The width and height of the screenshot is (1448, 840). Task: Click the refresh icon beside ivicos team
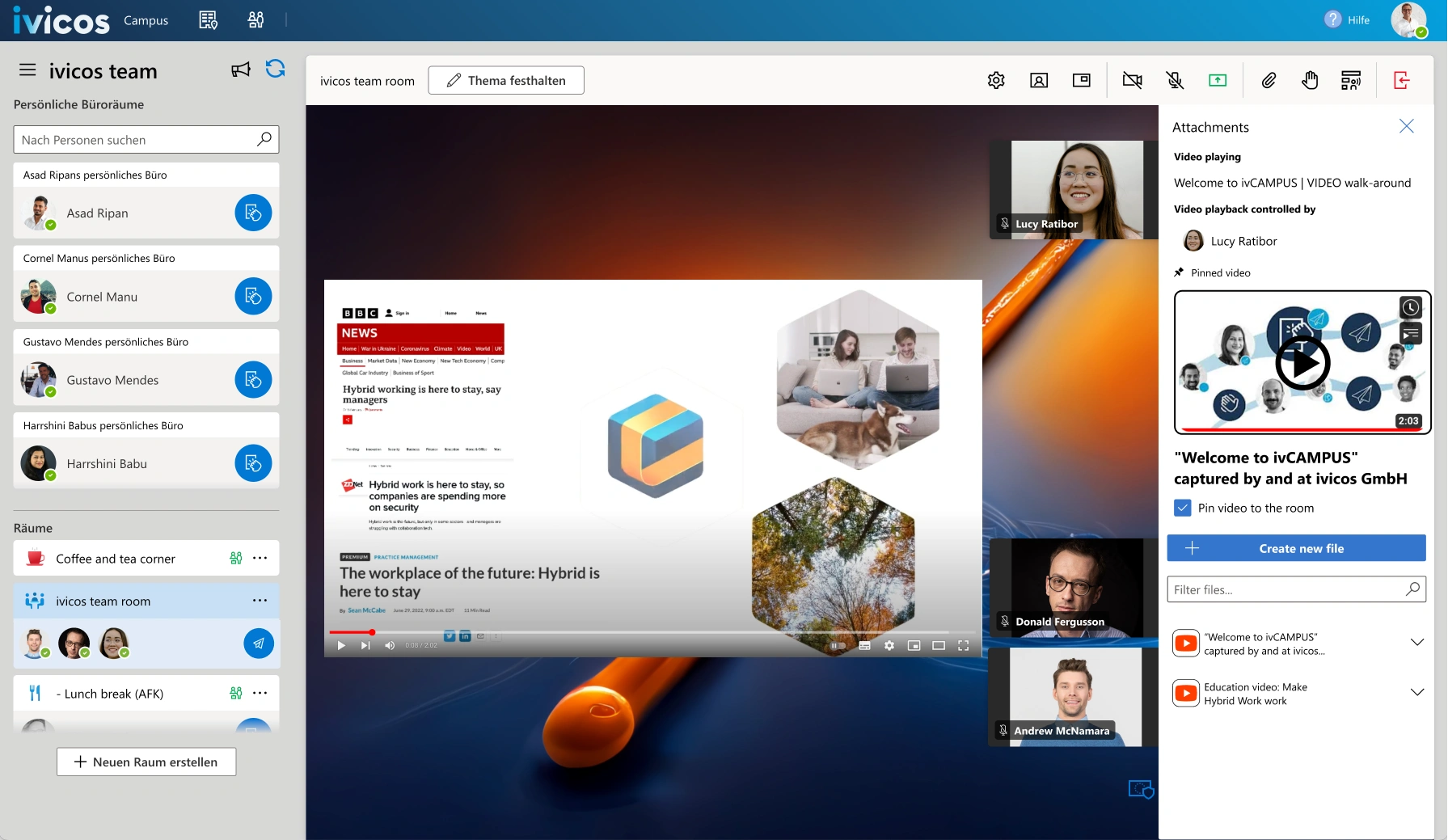click(275, 70)
